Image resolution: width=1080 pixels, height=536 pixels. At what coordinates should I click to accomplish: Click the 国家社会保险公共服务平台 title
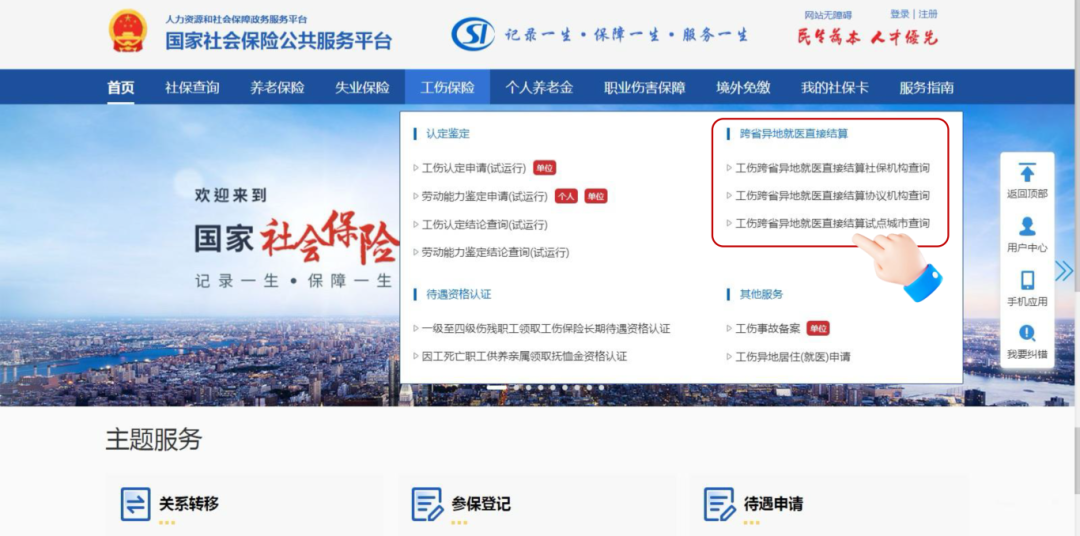coord(278,41)
